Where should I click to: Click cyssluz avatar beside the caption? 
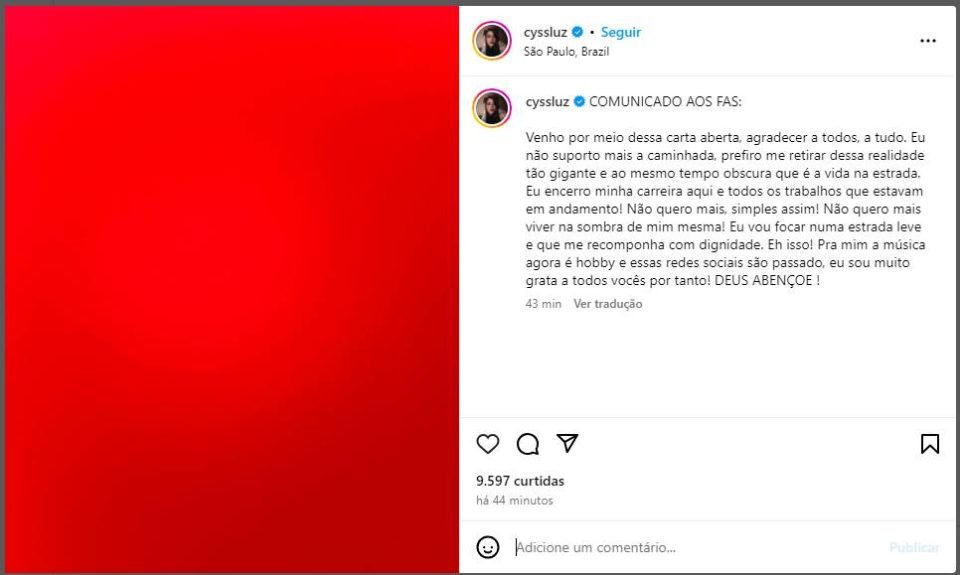point(492,108)
